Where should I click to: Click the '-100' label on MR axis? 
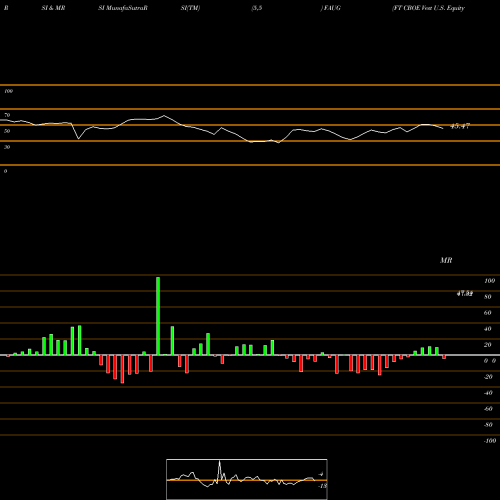490,441
